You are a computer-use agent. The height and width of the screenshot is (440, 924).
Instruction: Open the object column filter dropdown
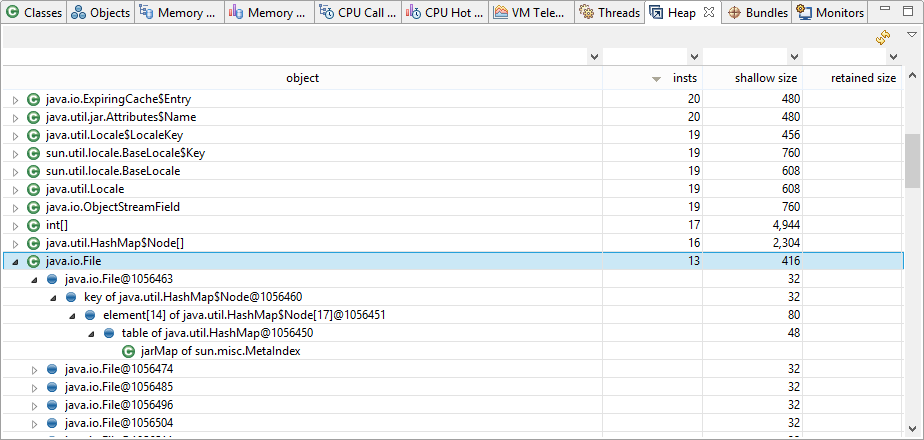coord(594,57)
